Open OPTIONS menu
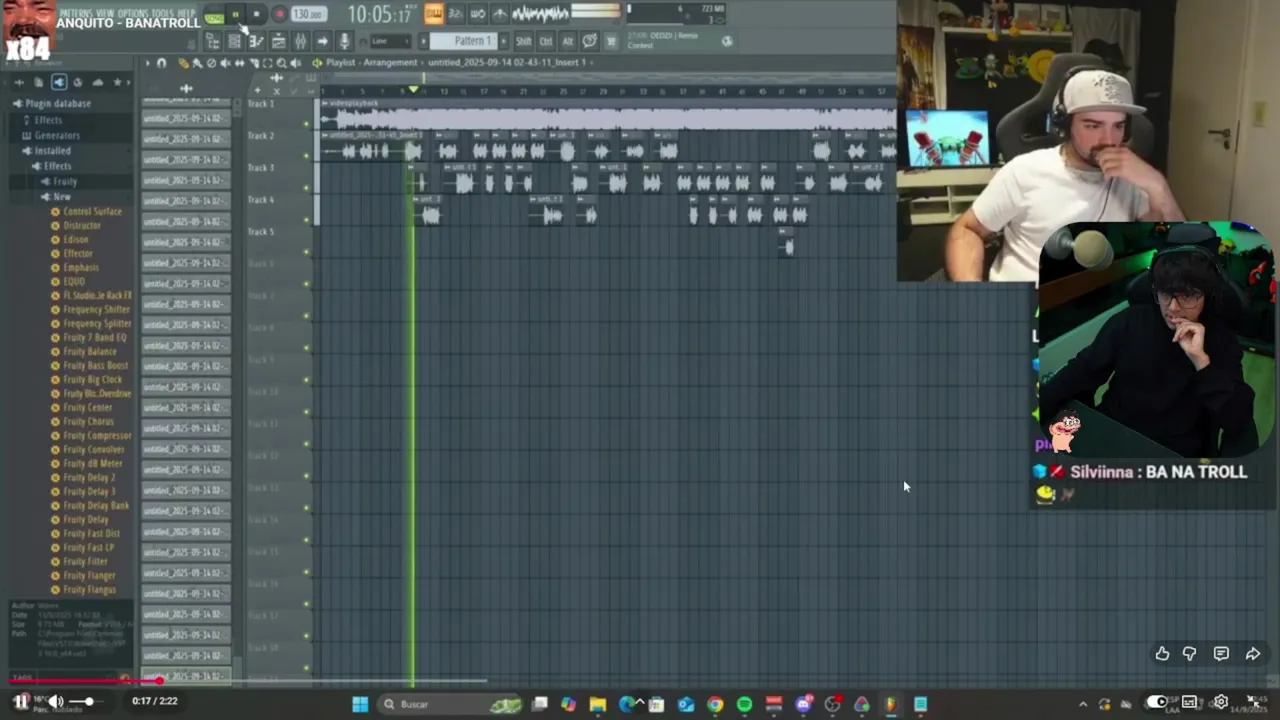This screenshot has height=720, width=1280. pyautogui.click(x=133, y=13)
